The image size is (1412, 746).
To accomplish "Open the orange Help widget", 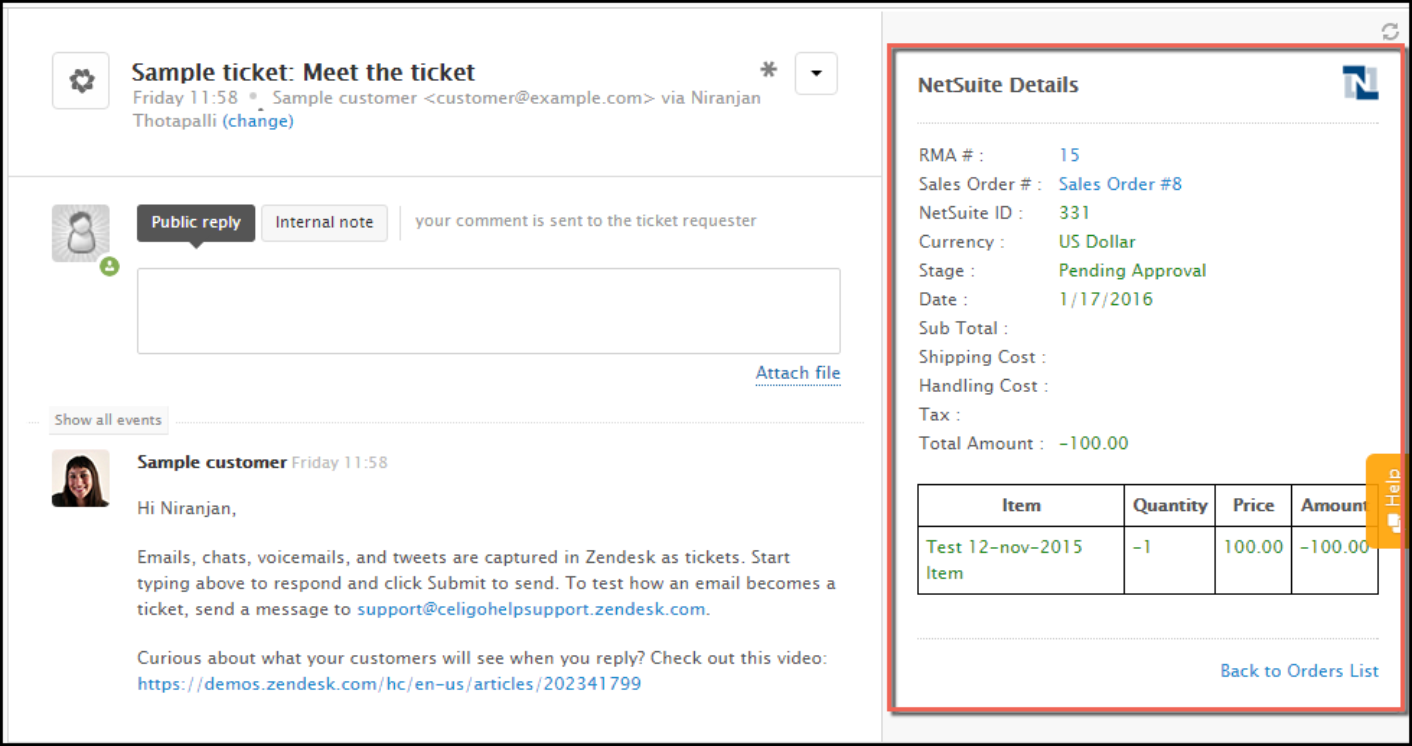I will click(1388, 501).
